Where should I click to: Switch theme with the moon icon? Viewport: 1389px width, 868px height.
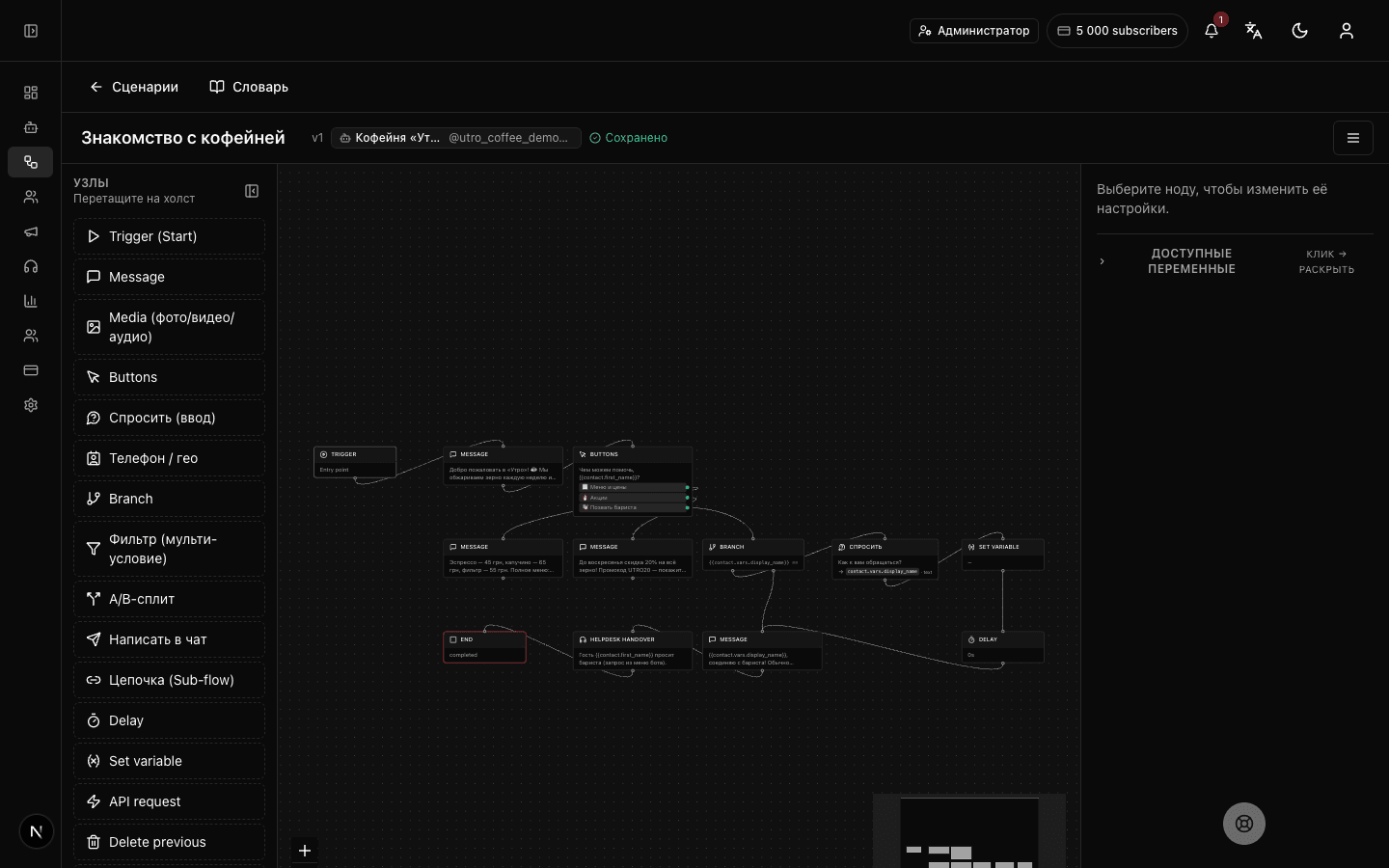(1300, 31)
